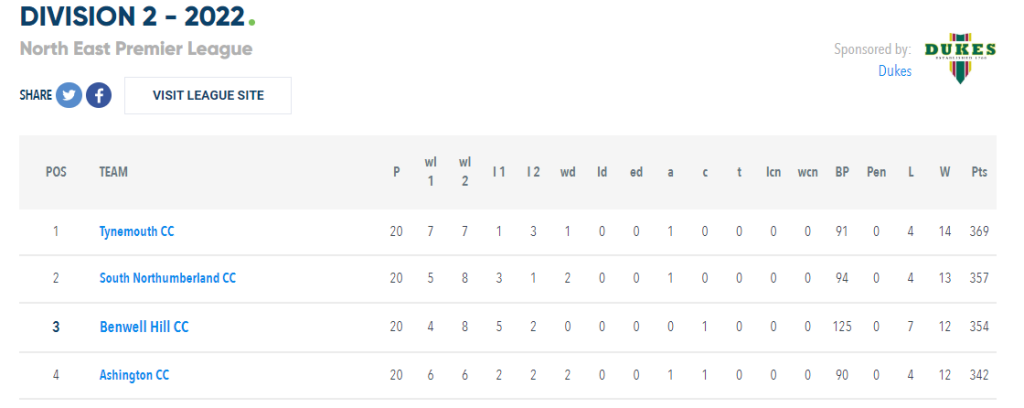Click the wd column header

(568, 172)
